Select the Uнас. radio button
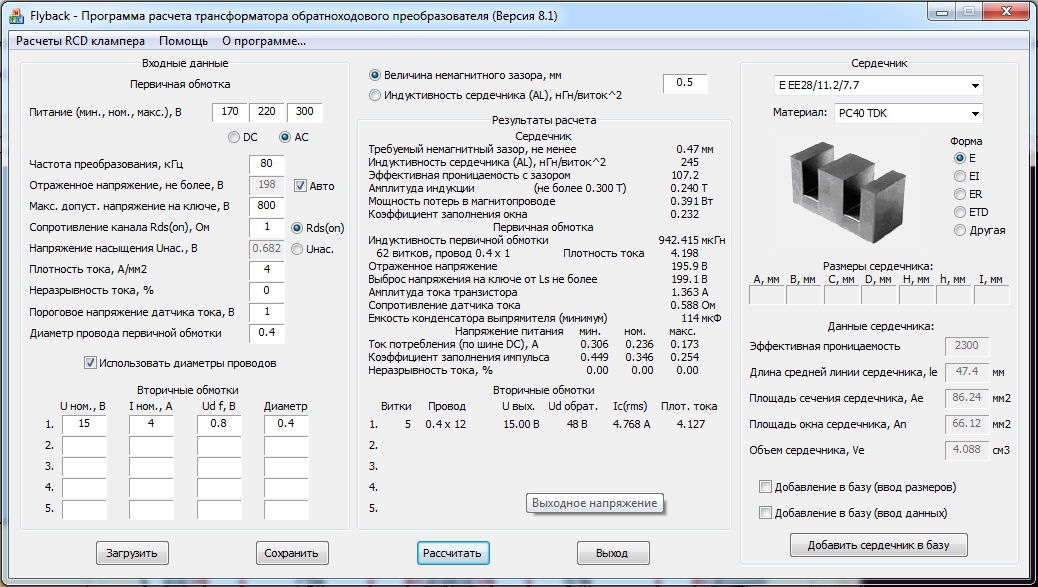The image size is (1038, 587). 297,249
